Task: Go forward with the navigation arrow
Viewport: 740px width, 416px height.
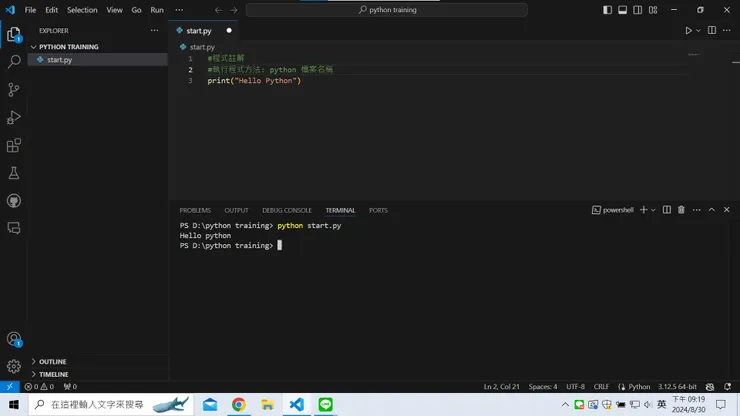Action: (x=234, y=10)
